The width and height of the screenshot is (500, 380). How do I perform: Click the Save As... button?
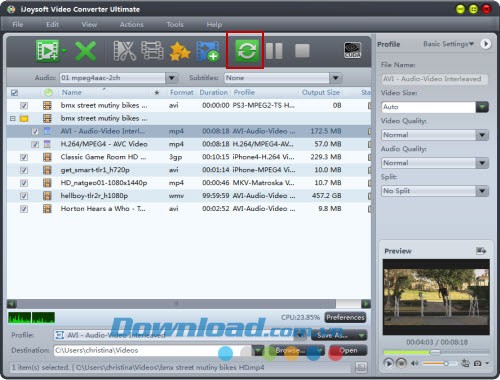[339, 335]
